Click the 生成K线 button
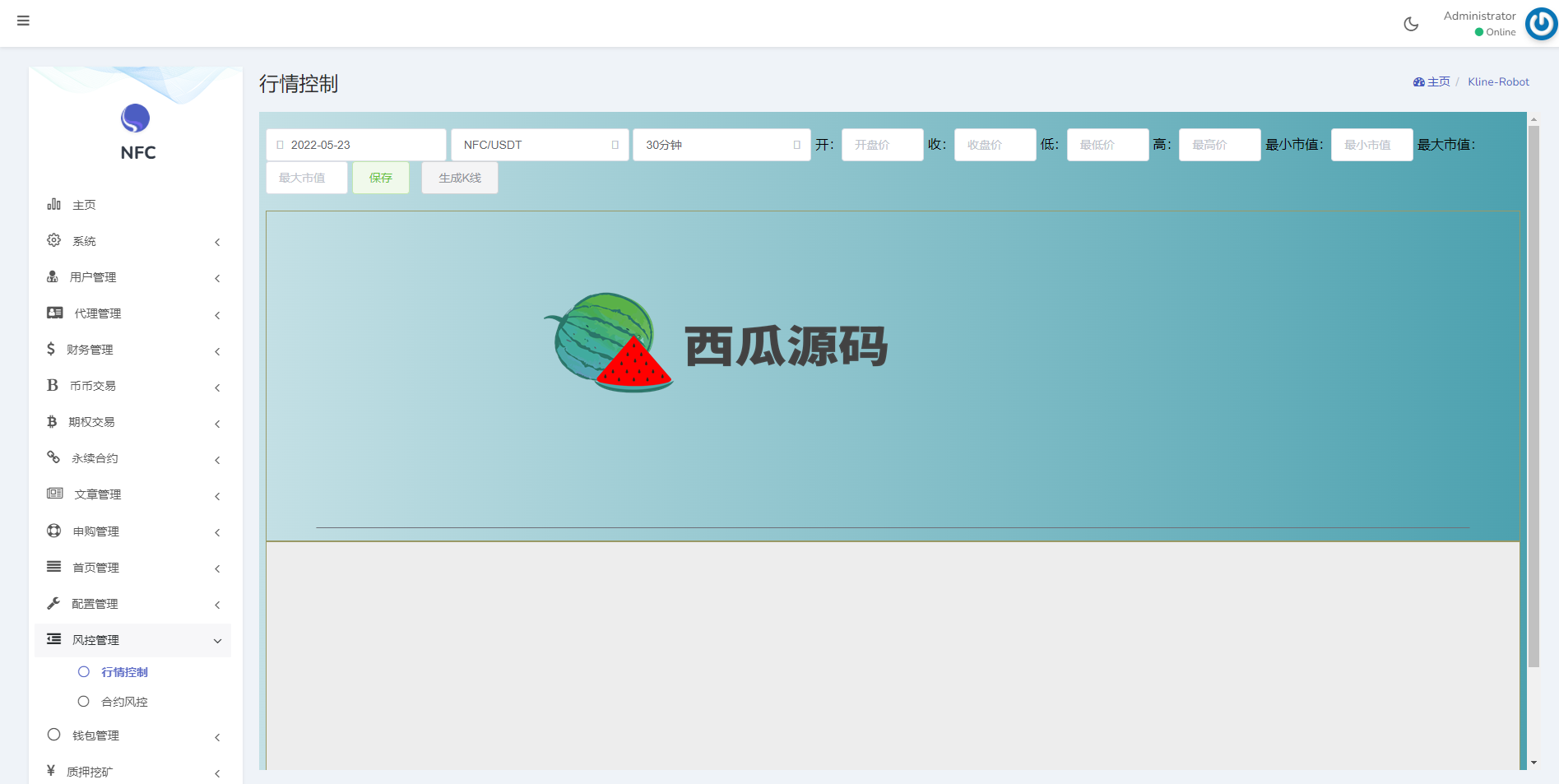The image size is (1559, 784). coord(460,178)
